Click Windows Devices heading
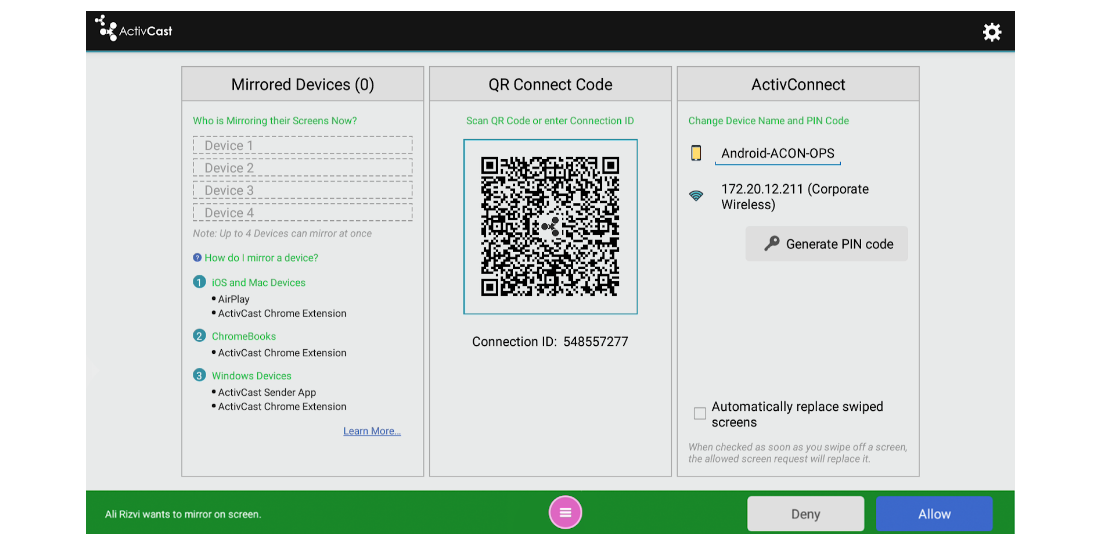 point(251,376)
